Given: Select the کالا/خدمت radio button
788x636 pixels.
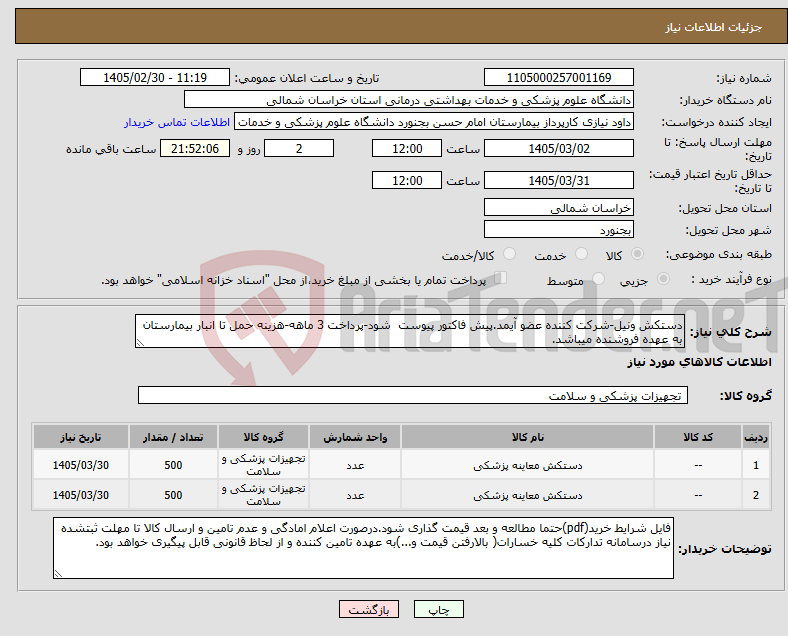Looking at the screenshot, I should click(509, 254).
